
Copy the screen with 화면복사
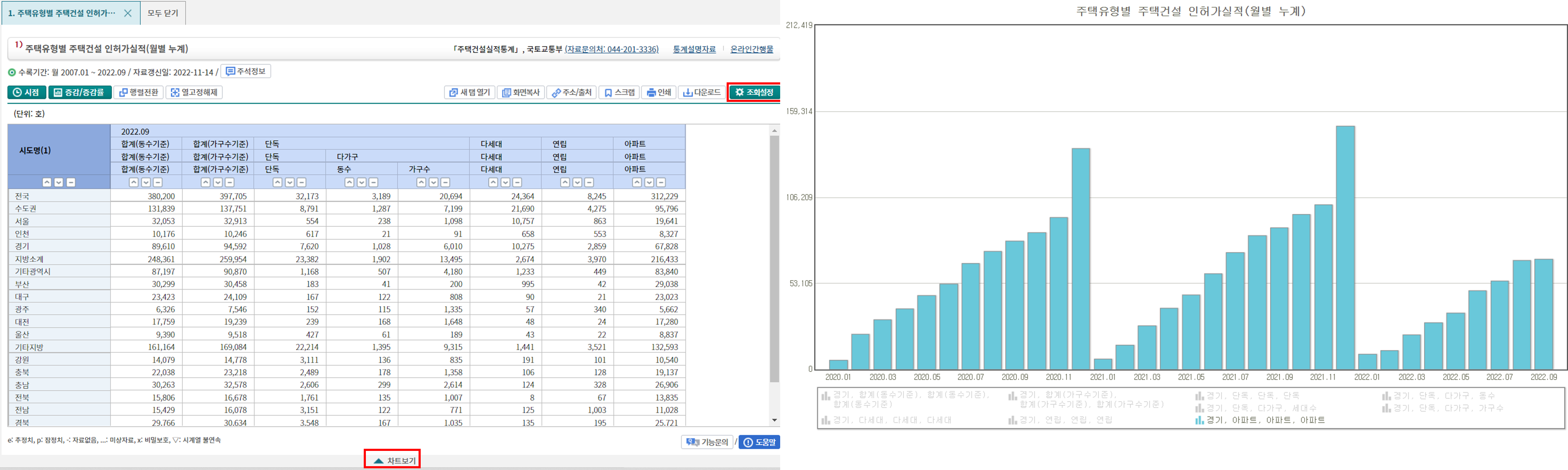521,93
